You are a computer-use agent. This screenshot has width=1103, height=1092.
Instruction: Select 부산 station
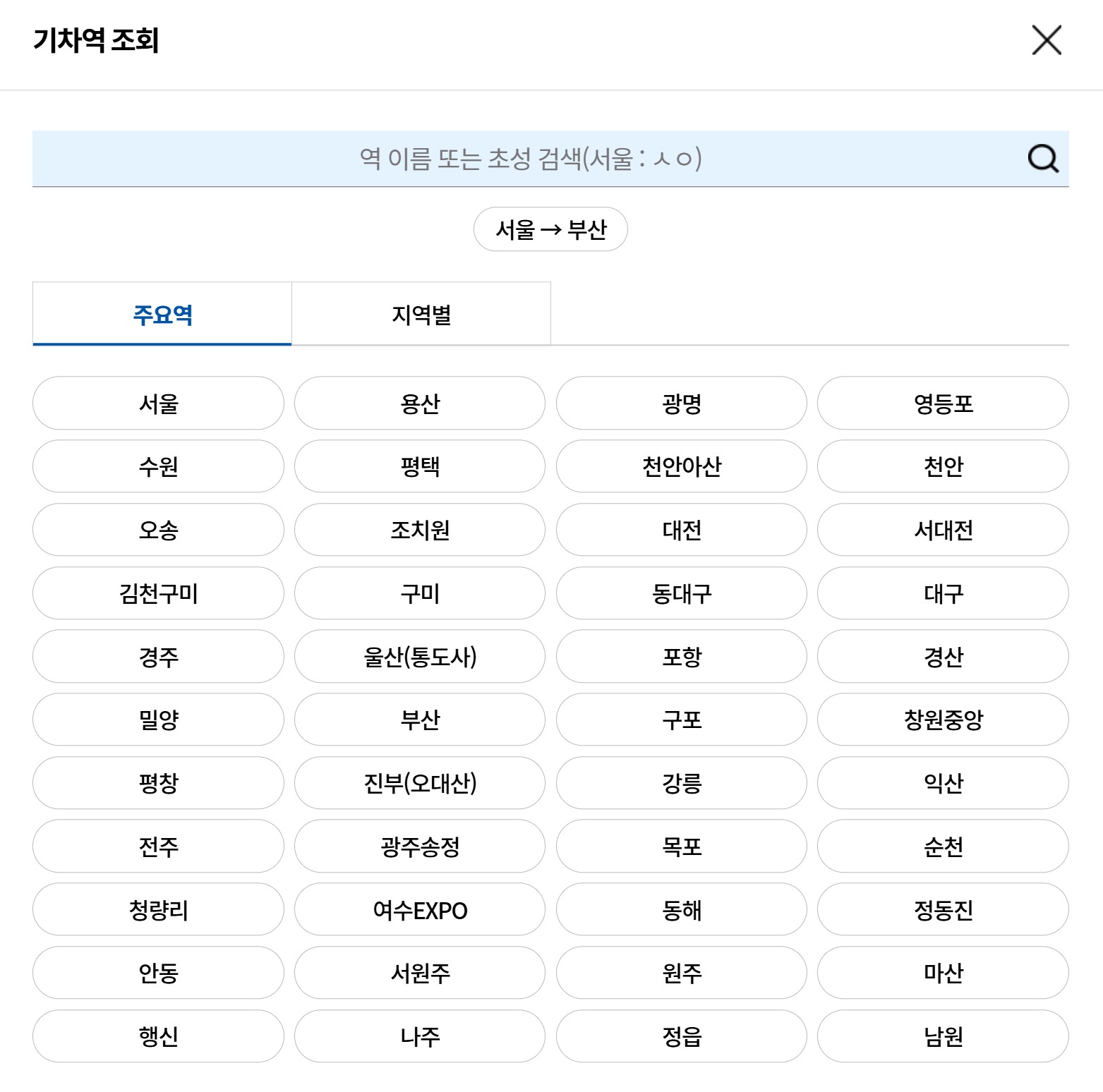pyautogui.click(x=419, y=720)
